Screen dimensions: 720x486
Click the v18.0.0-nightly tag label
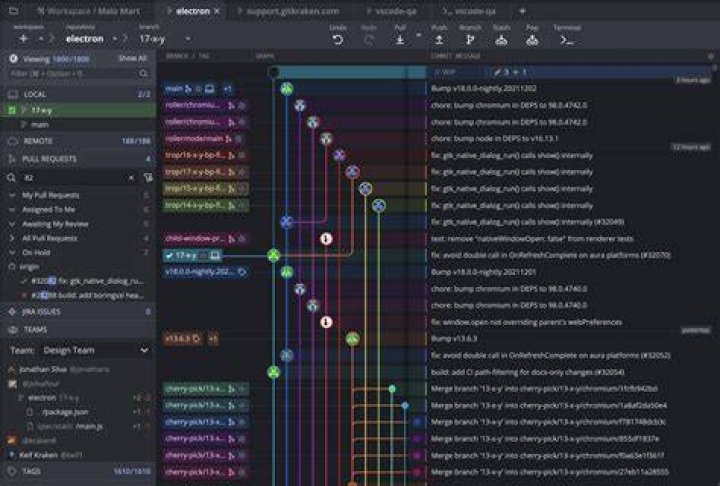pos(206,272)
